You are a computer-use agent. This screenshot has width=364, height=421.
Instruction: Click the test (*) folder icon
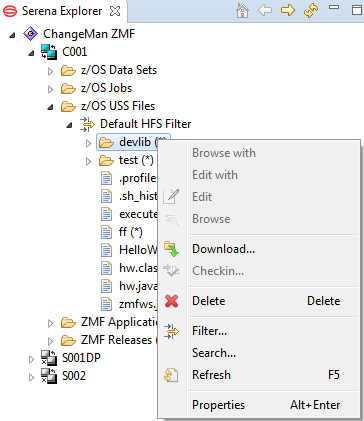point(106,160)
